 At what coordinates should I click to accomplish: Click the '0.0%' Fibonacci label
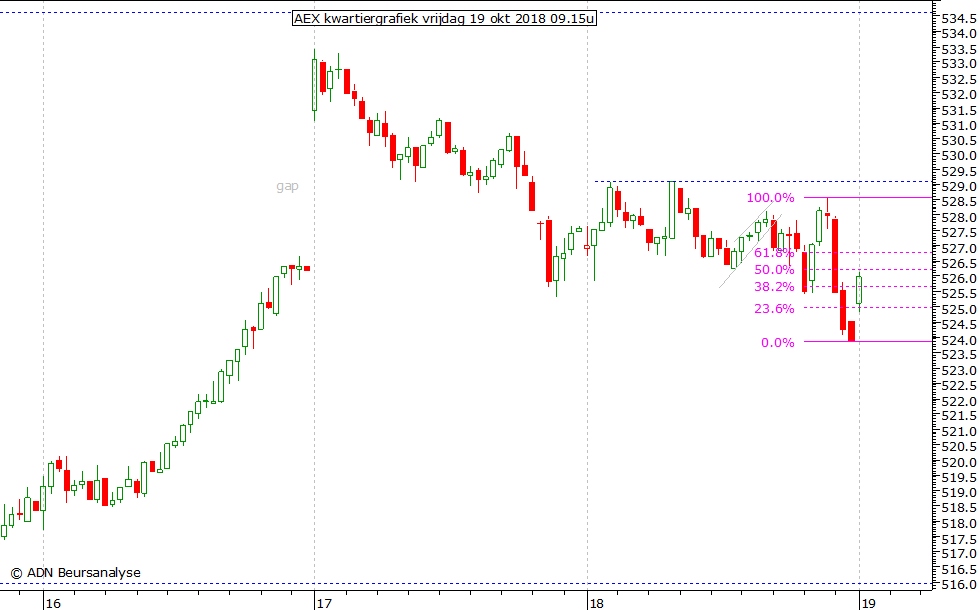tap(778, 342)
